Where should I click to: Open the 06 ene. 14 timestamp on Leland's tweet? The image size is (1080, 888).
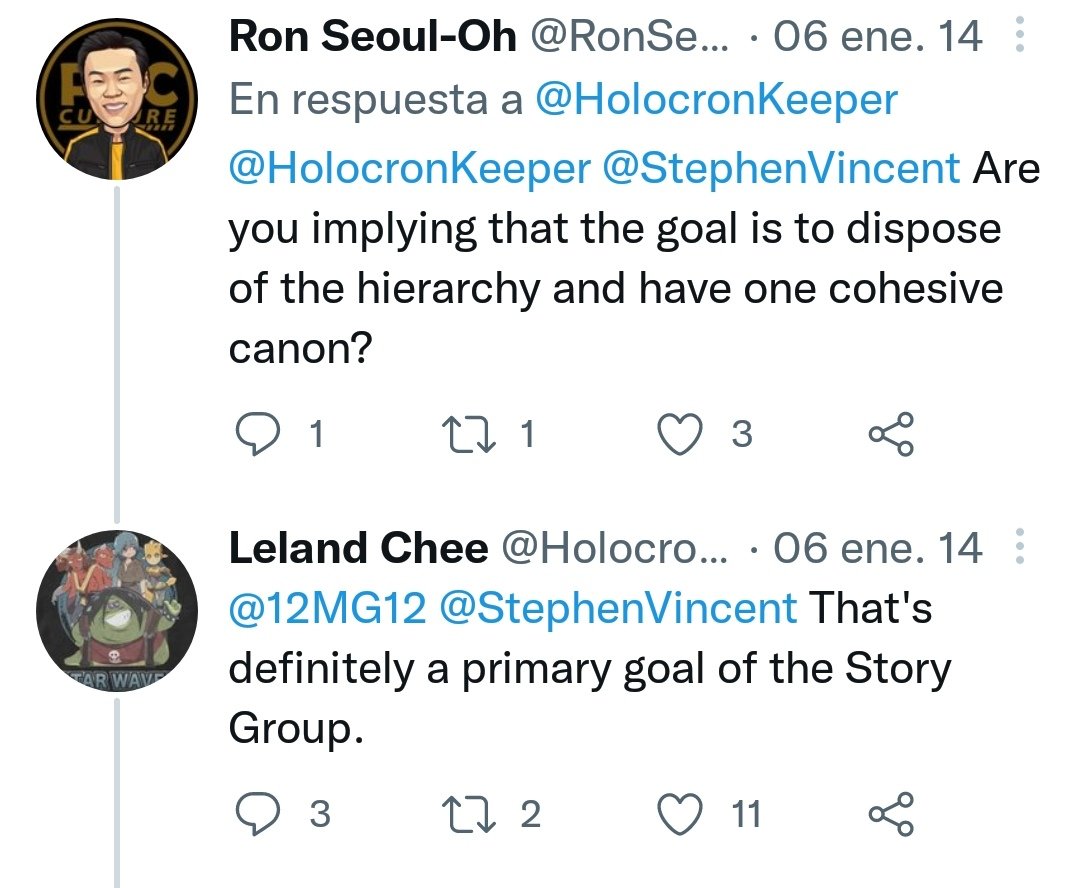point(878,548)
